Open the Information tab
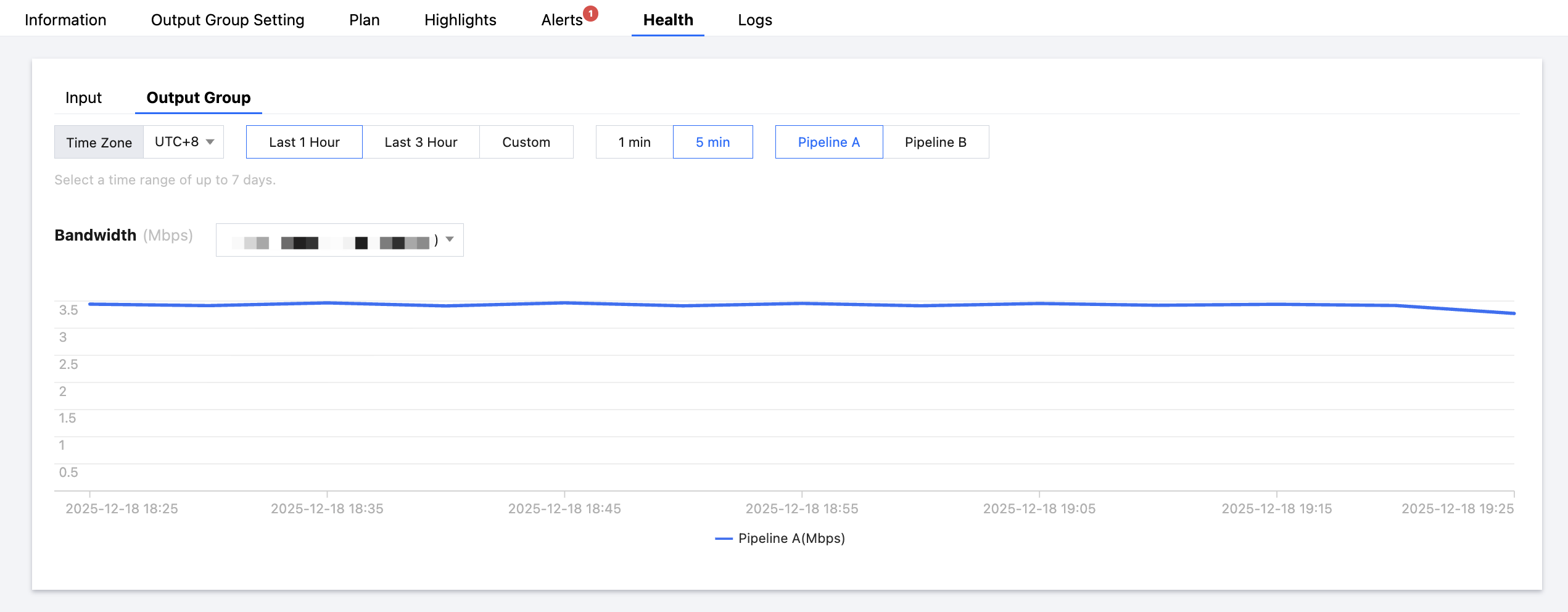 click(x=65, y=20)
